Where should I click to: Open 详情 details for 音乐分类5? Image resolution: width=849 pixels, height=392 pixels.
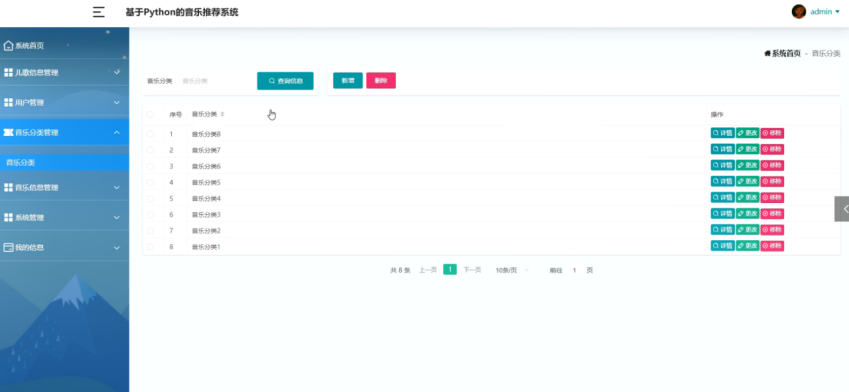click(x=722, y=181)
